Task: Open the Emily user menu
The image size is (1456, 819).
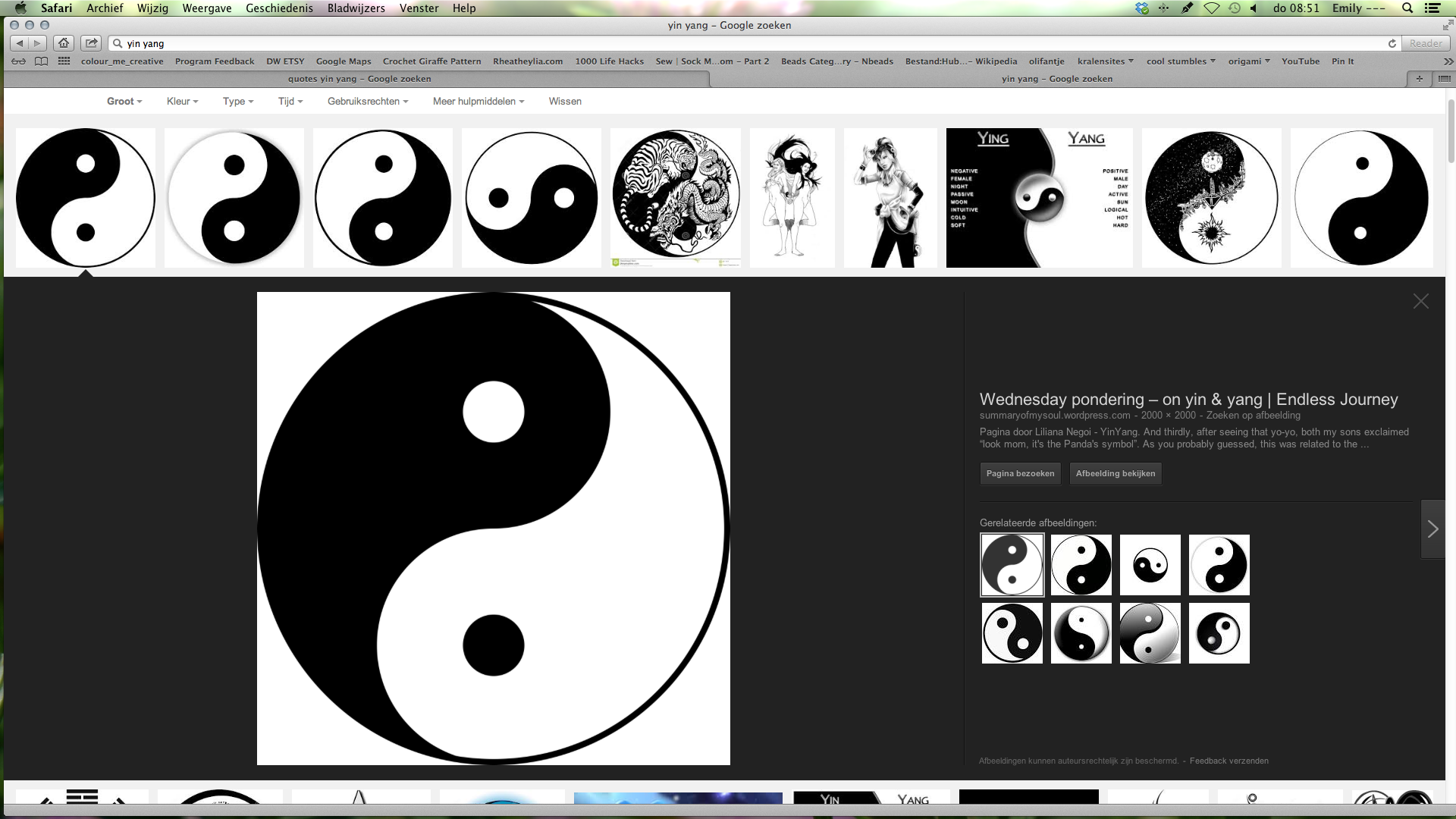Action: click(x=1359, y=8)
